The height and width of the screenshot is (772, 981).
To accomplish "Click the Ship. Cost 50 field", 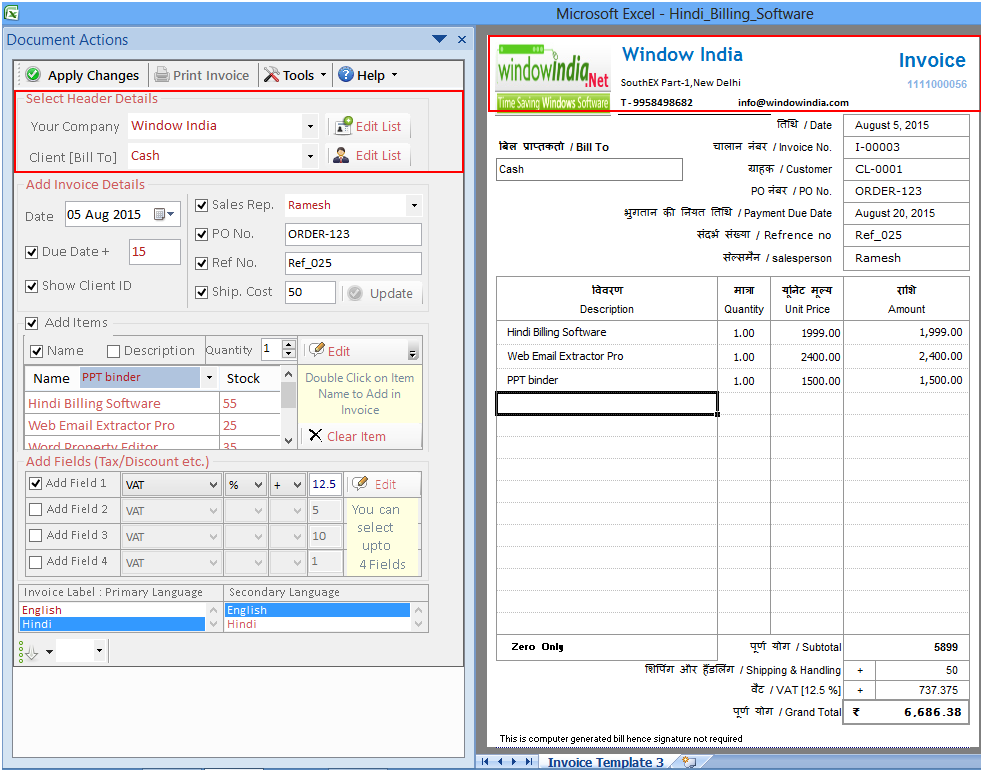I will pos(310,292).
